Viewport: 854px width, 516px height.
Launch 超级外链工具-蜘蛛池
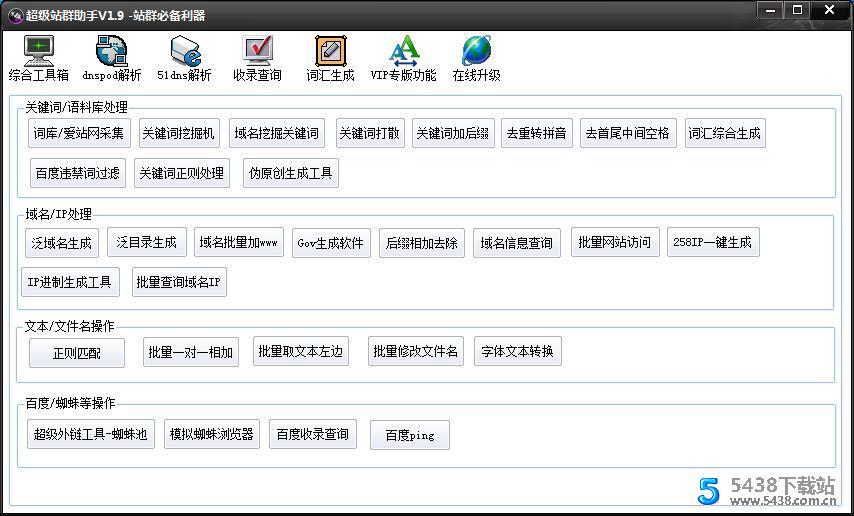[x=91, y=434]
